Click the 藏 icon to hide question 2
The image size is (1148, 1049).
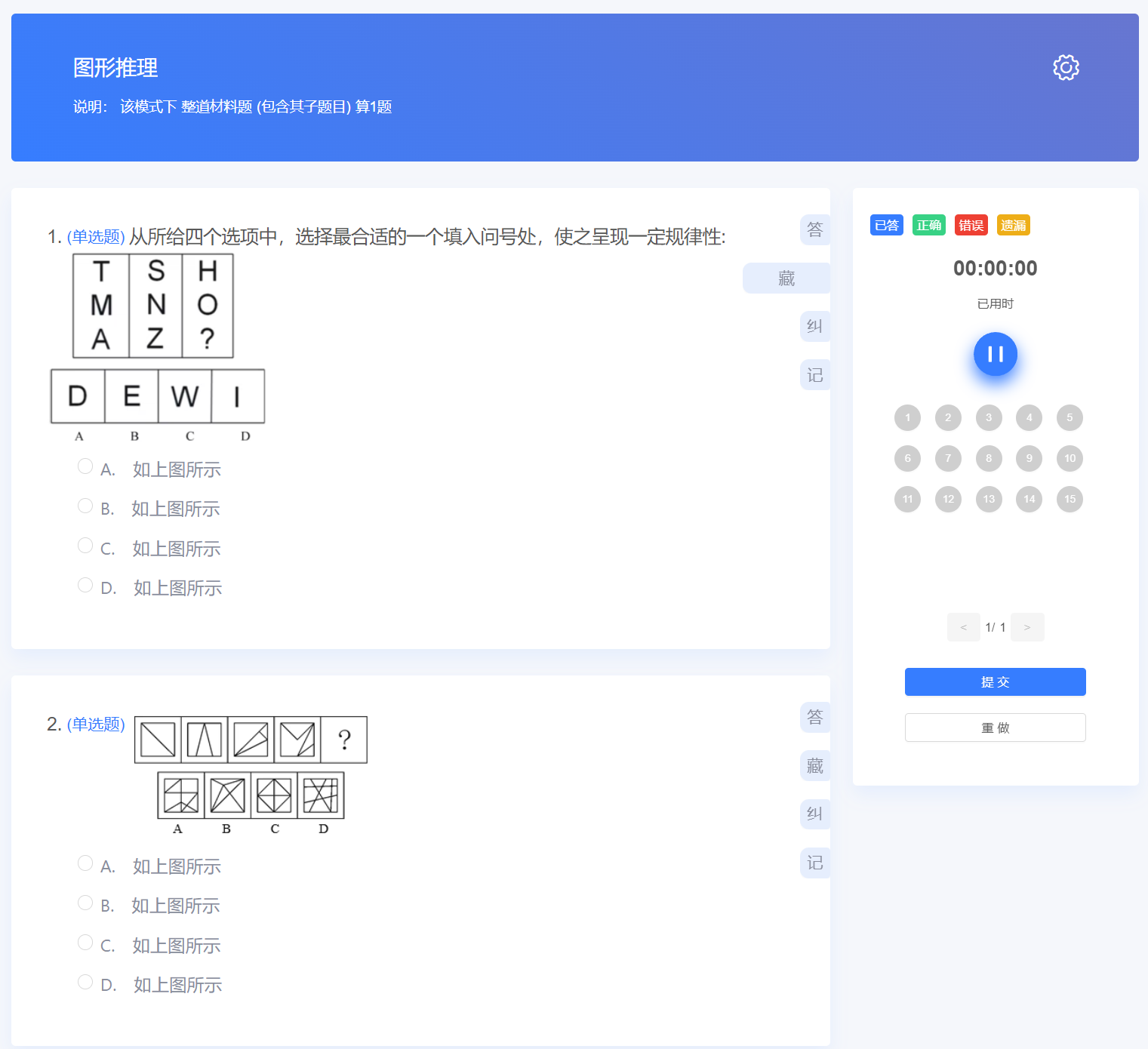tap(814, 765)
